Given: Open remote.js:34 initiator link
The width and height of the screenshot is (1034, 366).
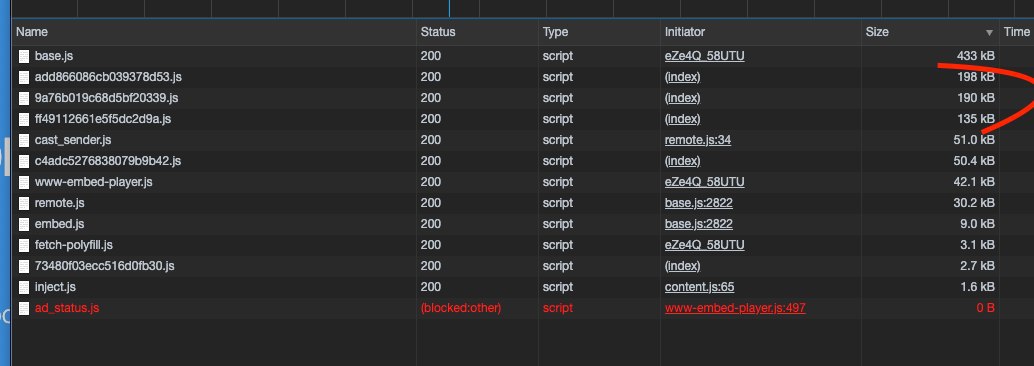Looking at the screenshot, I should [698, 140].
